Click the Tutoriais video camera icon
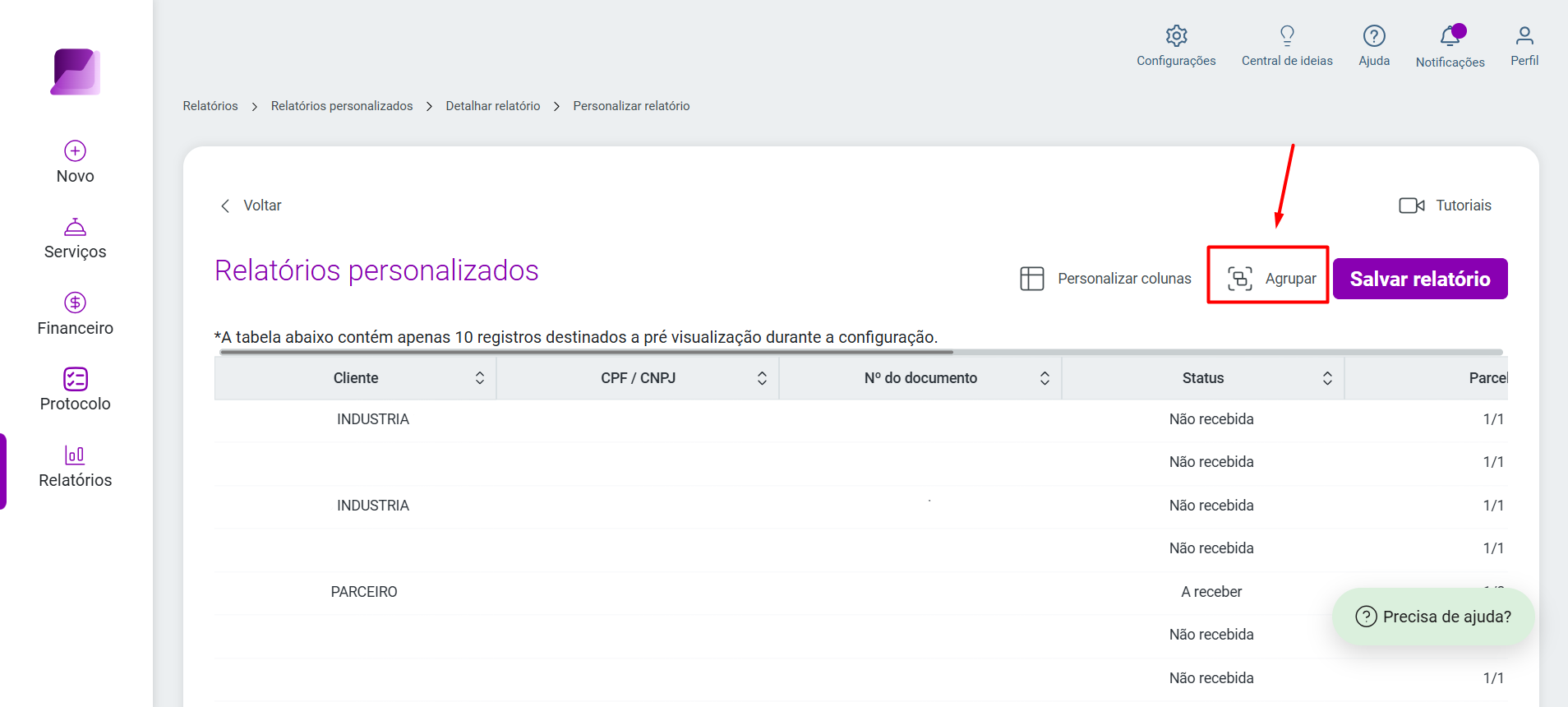Screen dimensions: 1568x707 point(1412,206)
